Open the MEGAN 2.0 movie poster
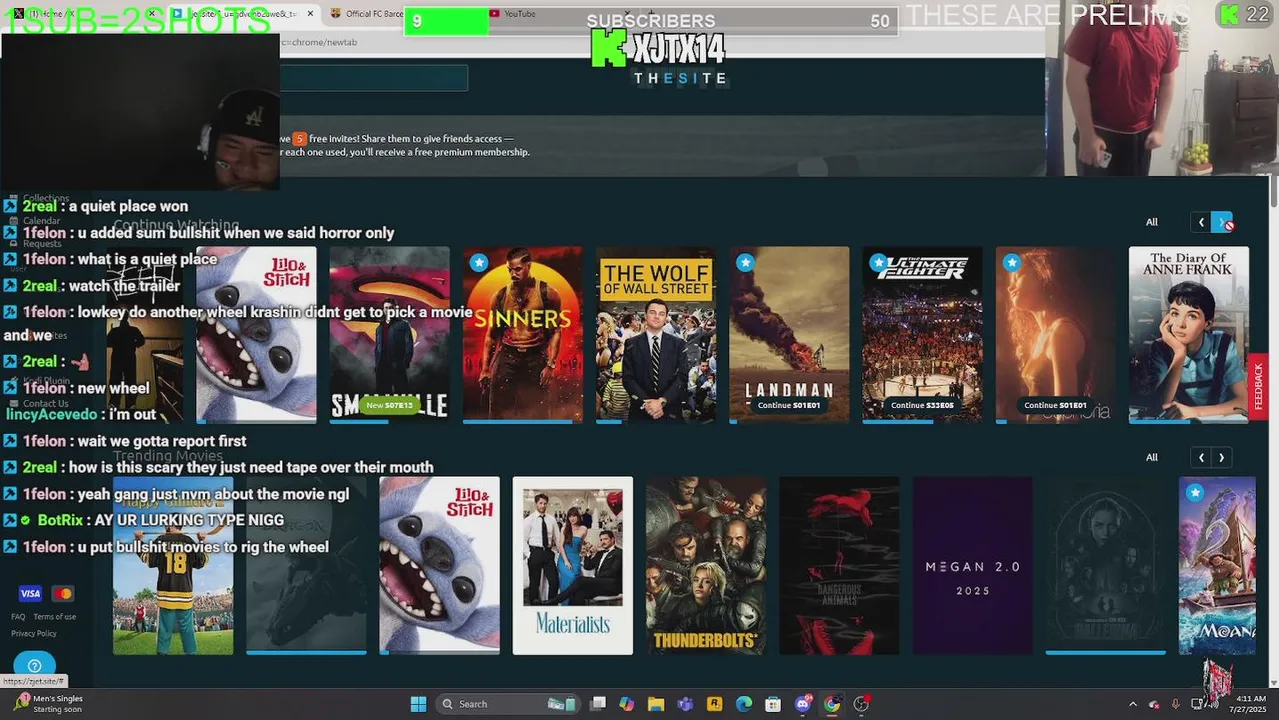Screen dimensions: 1279x720 [972, 565]
